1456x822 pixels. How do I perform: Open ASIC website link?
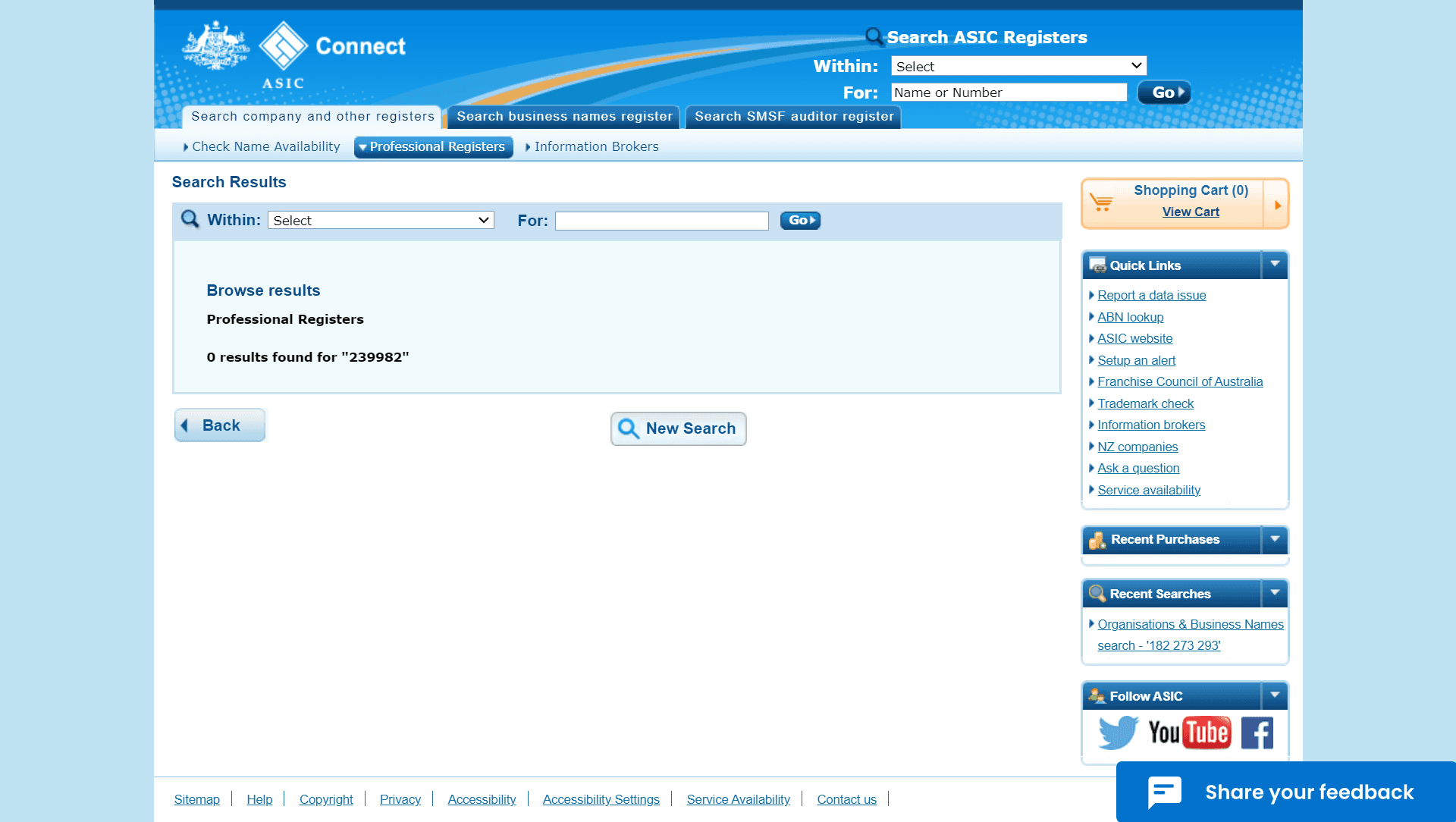click(1134, 339)
